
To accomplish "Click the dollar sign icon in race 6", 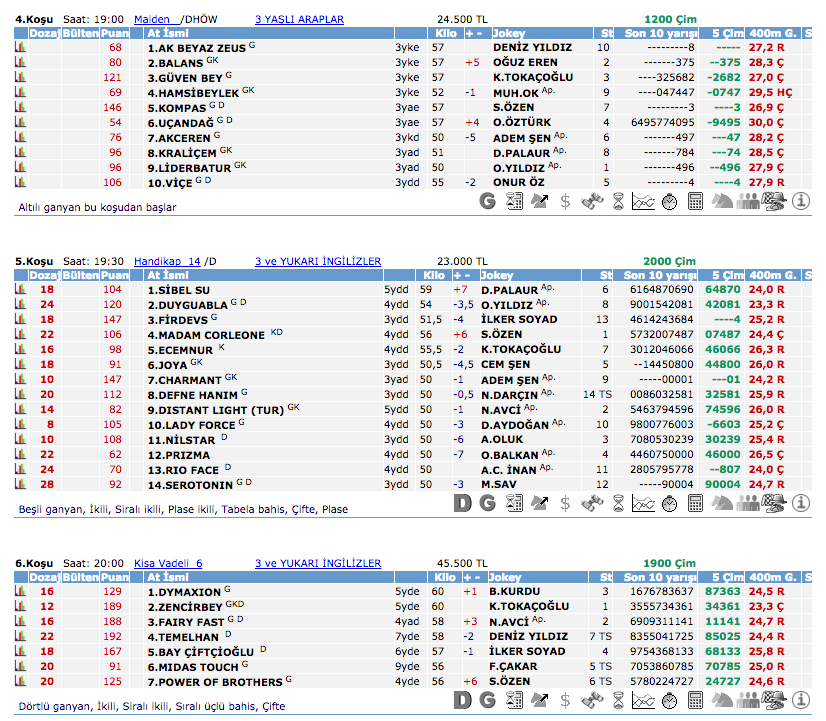I will click(566, 701).
